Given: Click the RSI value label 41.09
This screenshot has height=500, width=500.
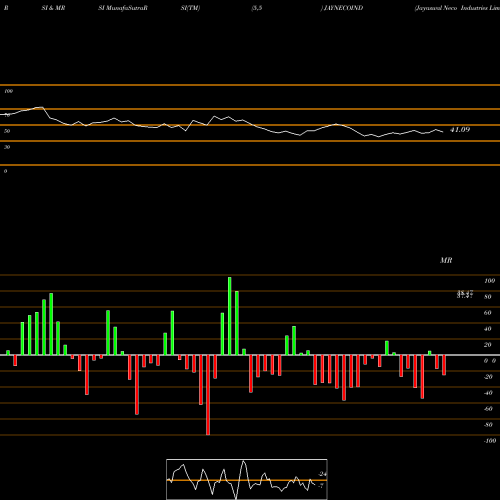Looking at the screenshot, I should coord(460,130).
